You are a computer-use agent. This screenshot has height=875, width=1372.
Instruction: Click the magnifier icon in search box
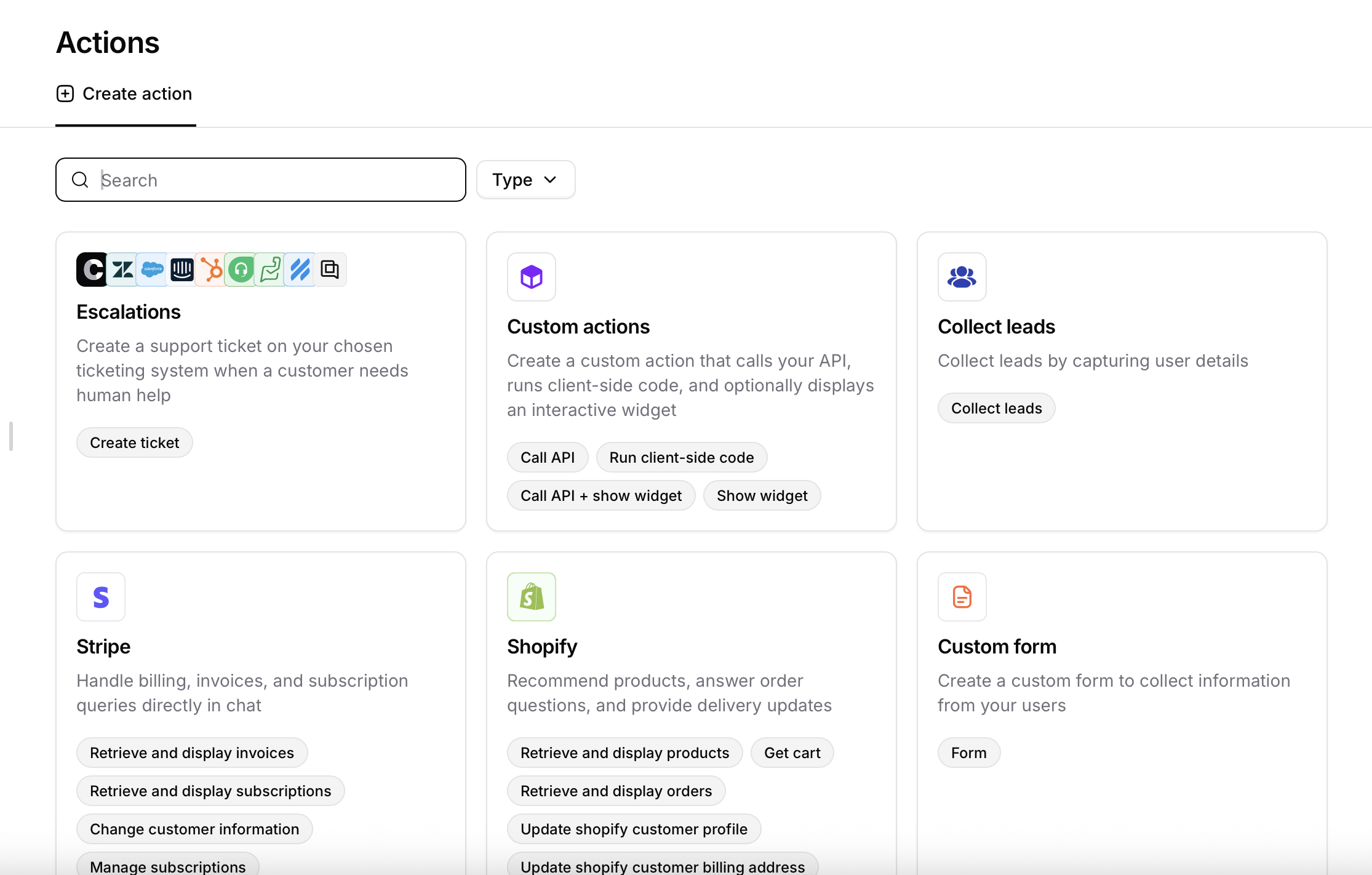pos(80,180)
